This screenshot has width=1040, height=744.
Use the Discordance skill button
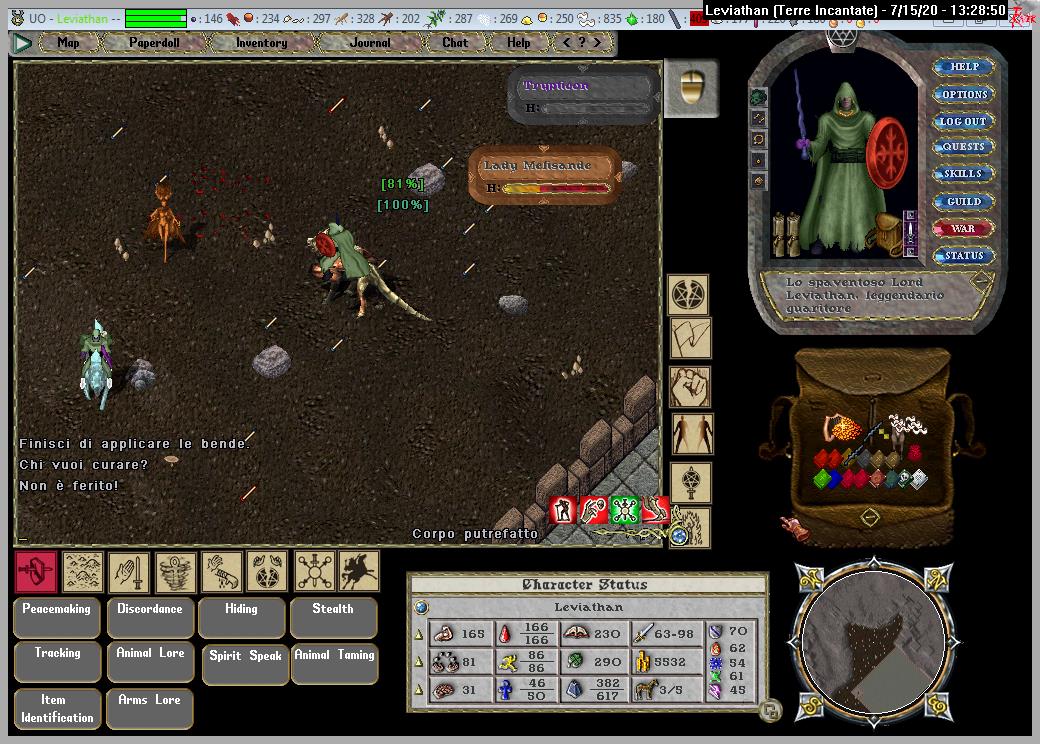[150, 617]
